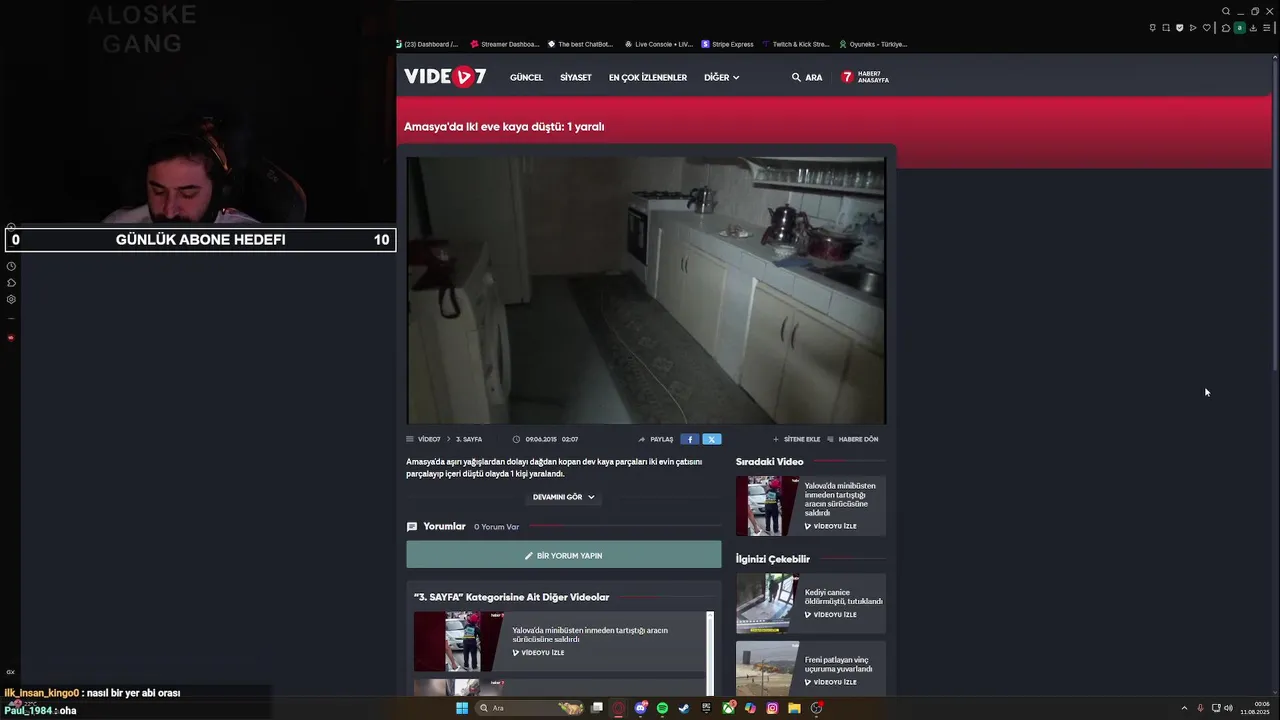Share video on Facebook icon

[x=689, y=439]
